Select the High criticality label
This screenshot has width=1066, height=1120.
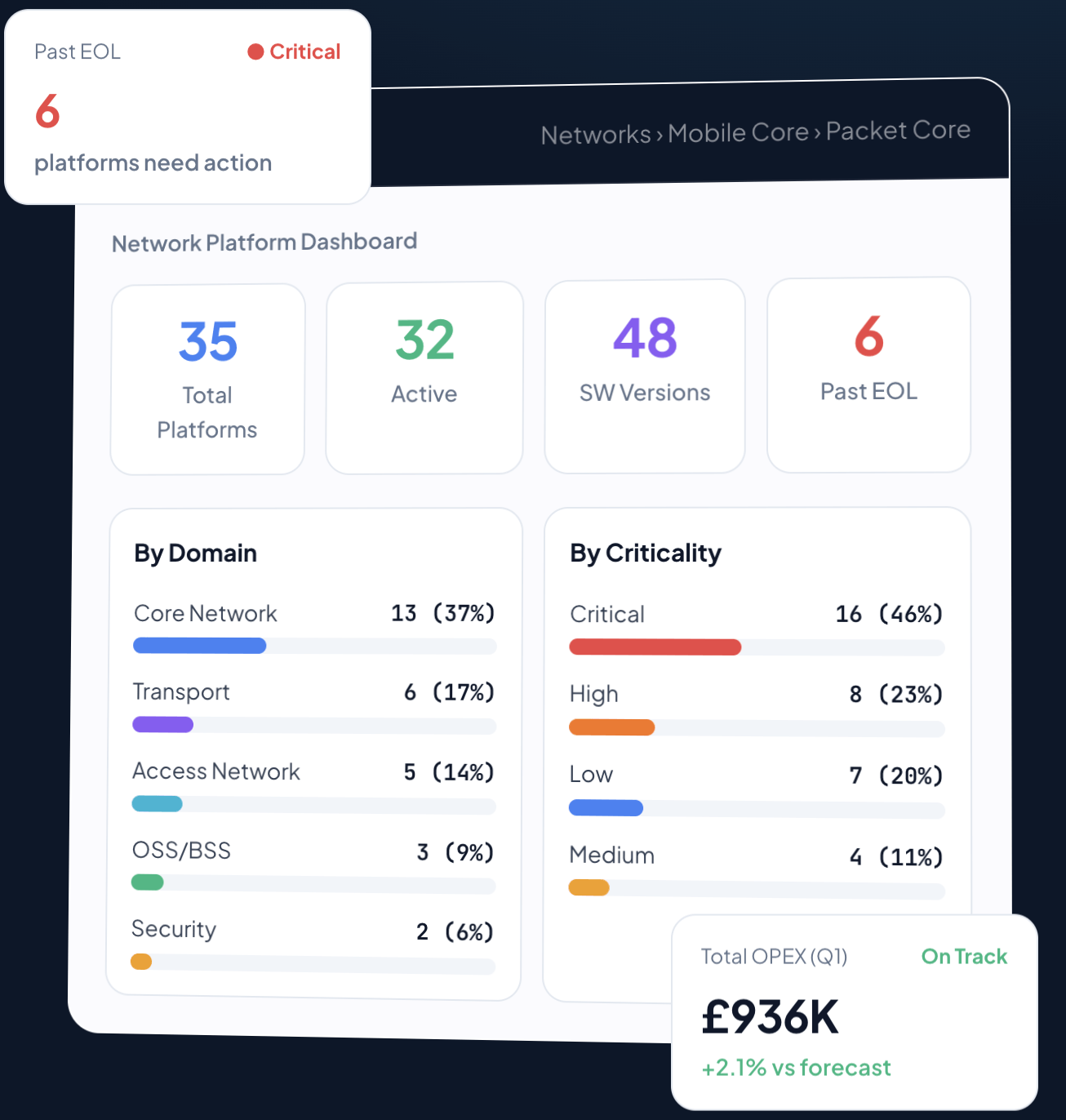(x=594, y=695)
